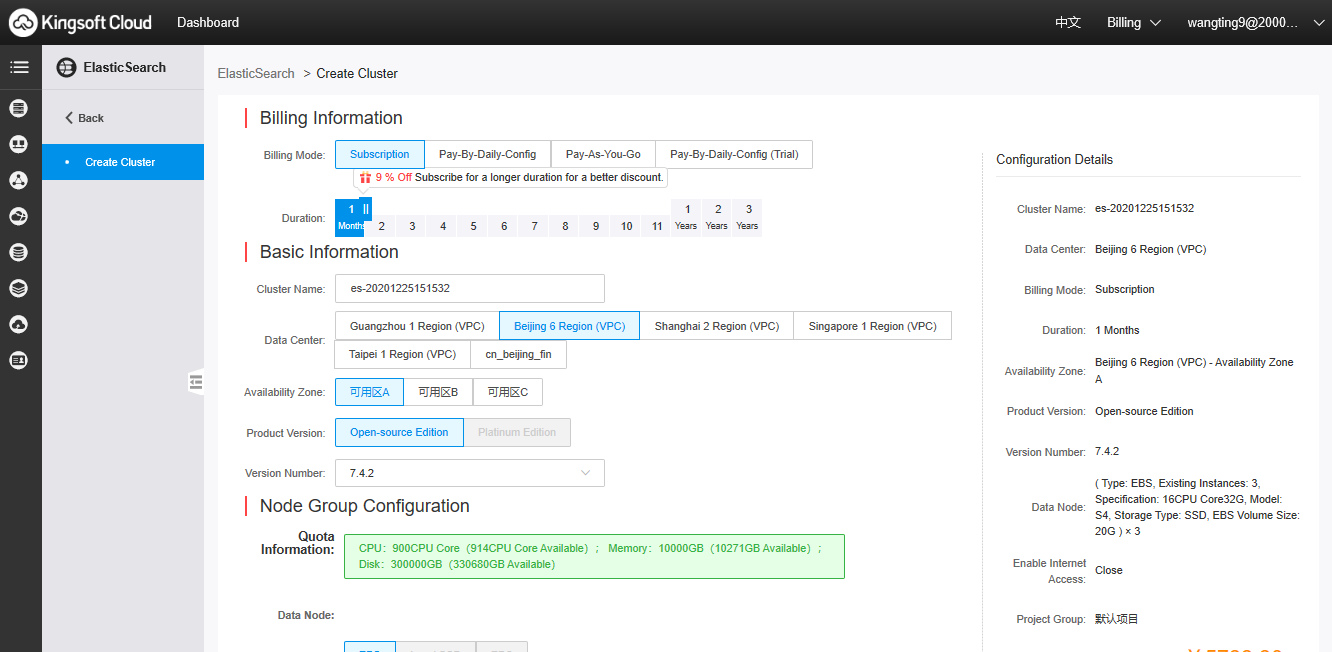Open Dashboard from the top bar
Screen dimensions: 1332x652
208,23
